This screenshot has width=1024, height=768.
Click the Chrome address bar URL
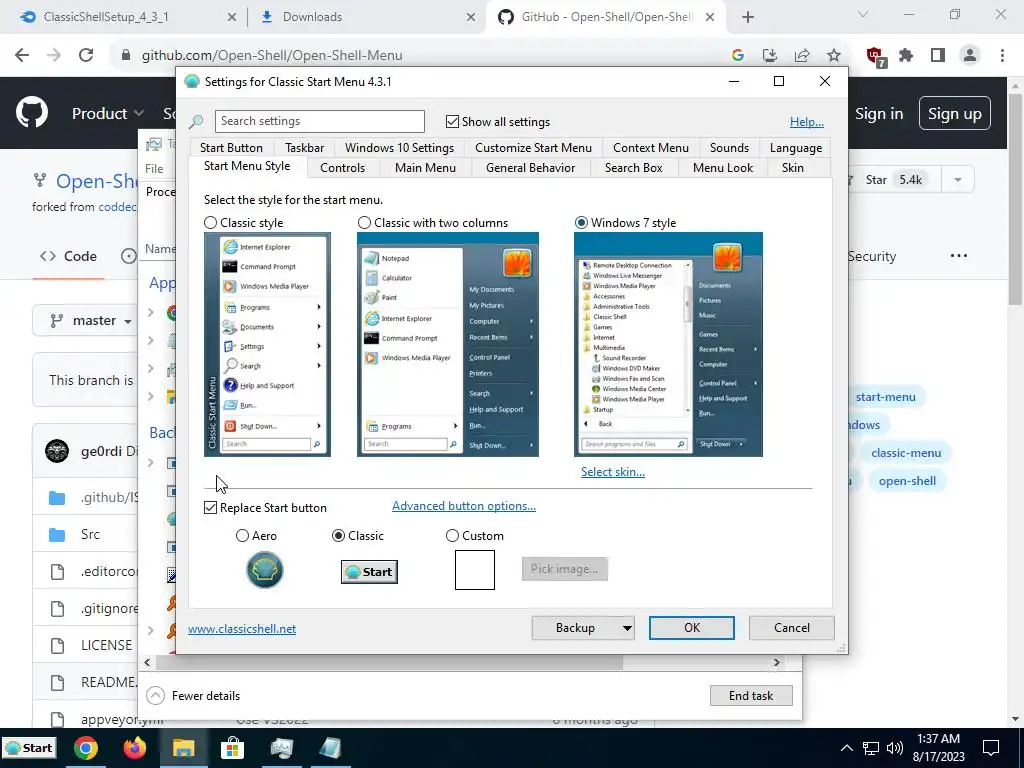[272, 56]
